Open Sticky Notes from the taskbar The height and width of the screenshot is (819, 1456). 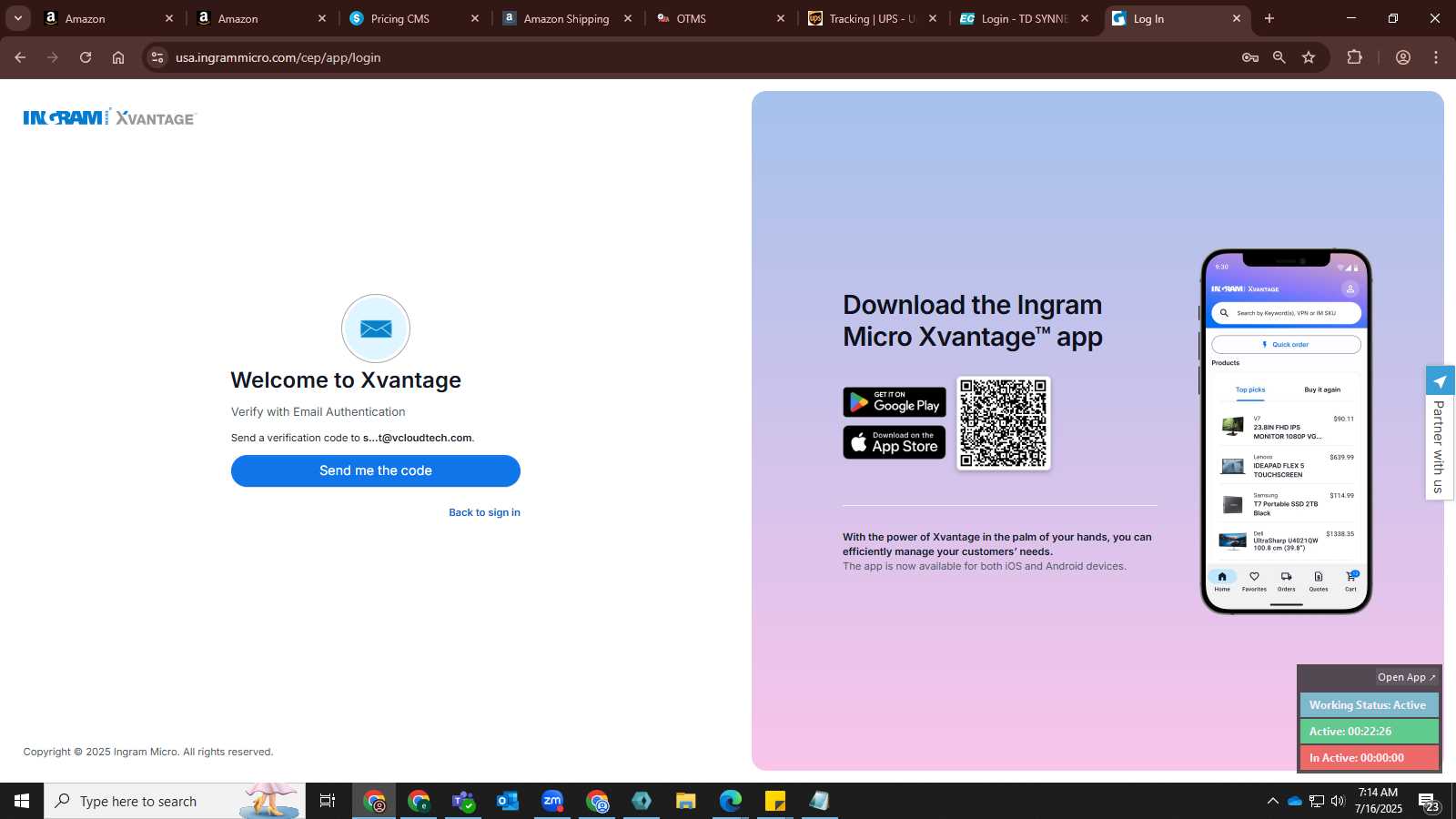775,801
